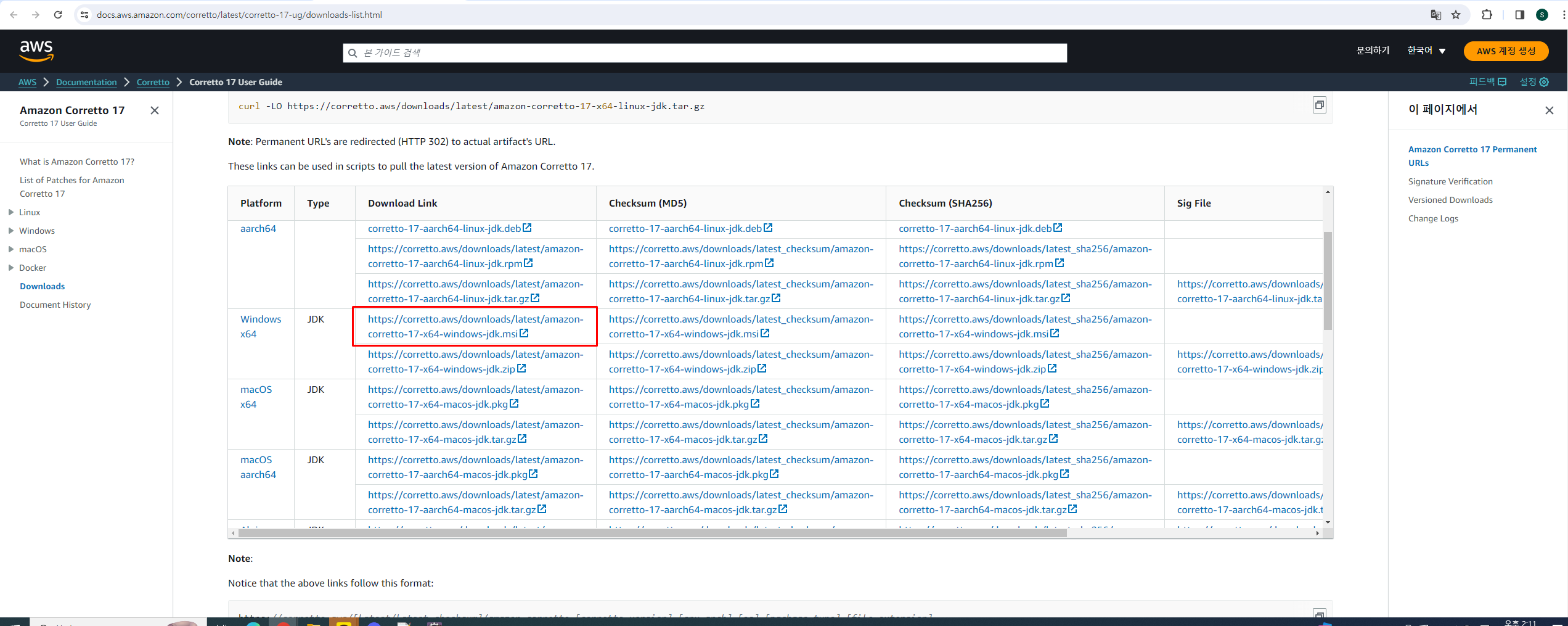Open the Chrome profile avatar
Screen dimensions: 1568x626
point(1542,15)
